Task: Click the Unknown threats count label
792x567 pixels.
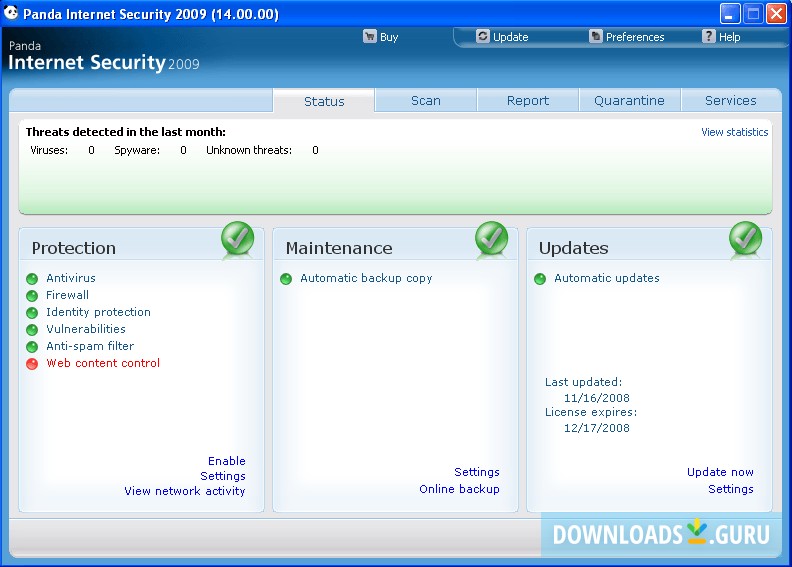Action: [x=249, y=150]
